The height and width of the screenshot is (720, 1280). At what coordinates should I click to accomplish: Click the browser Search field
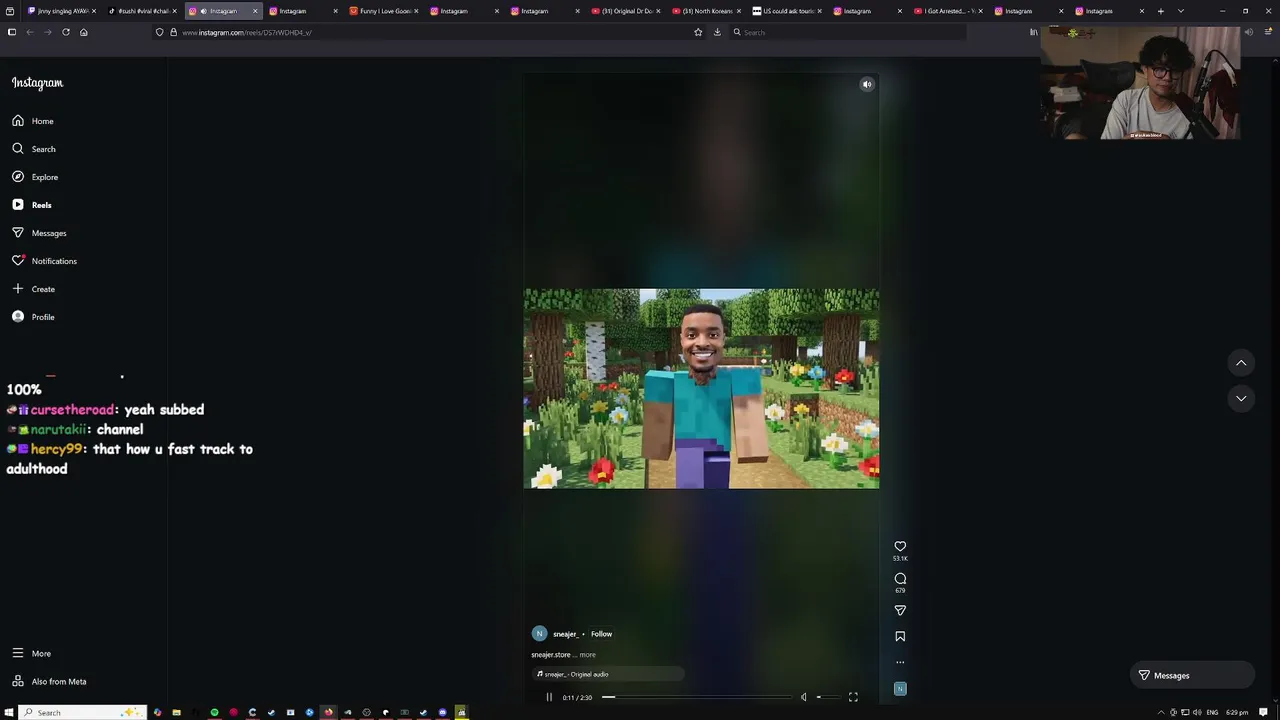848,32
